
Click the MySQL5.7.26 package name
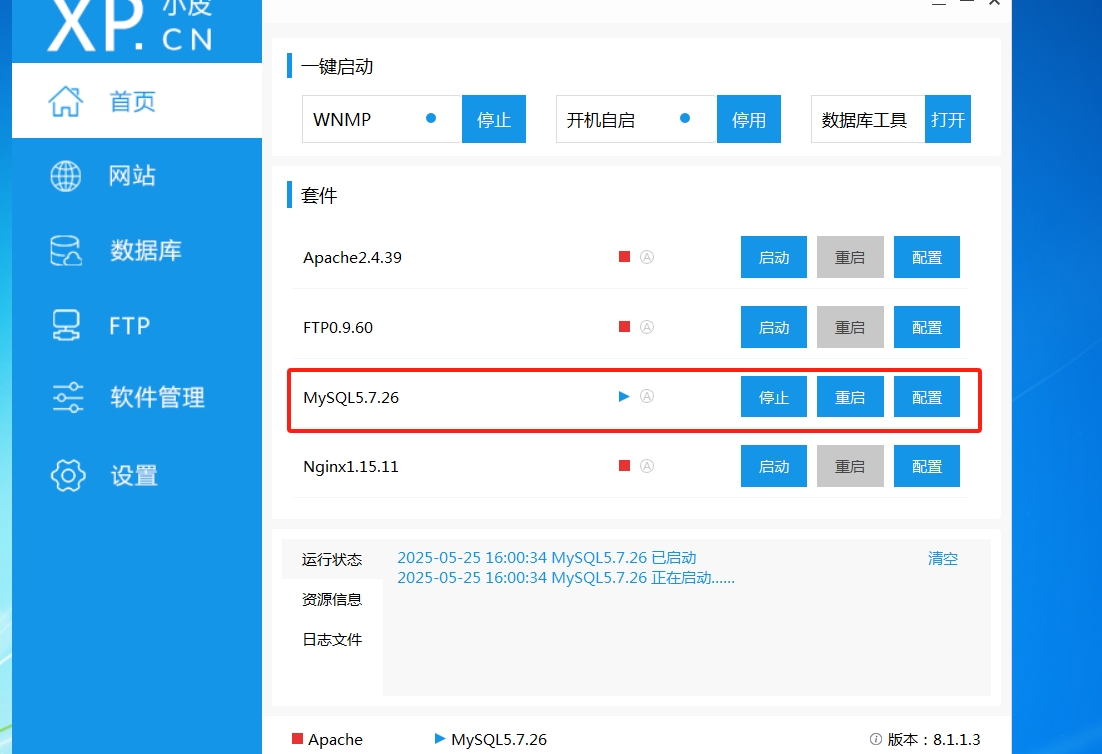[351, 398]
